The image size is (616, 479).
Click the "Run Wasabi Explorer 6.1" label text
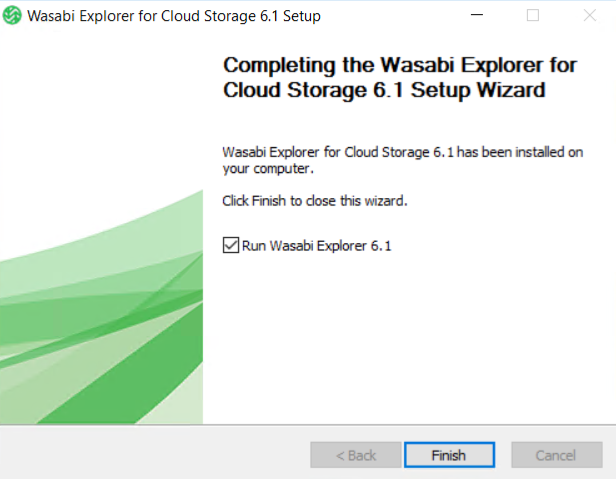[316, 245]
